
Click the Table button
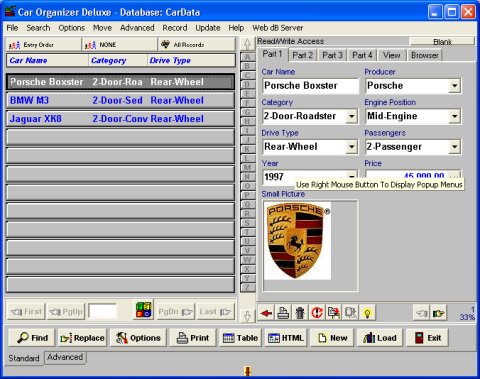pos(240,338)
